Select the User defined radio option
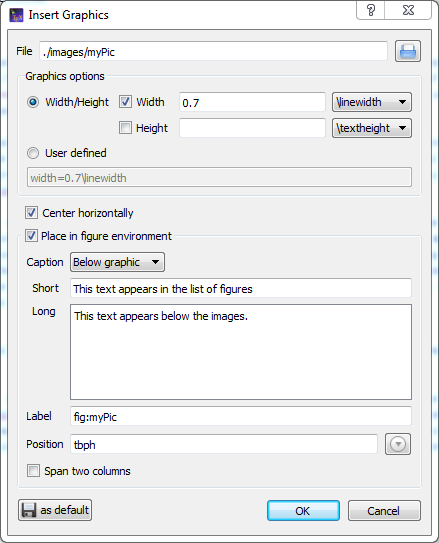 (33, 153)
